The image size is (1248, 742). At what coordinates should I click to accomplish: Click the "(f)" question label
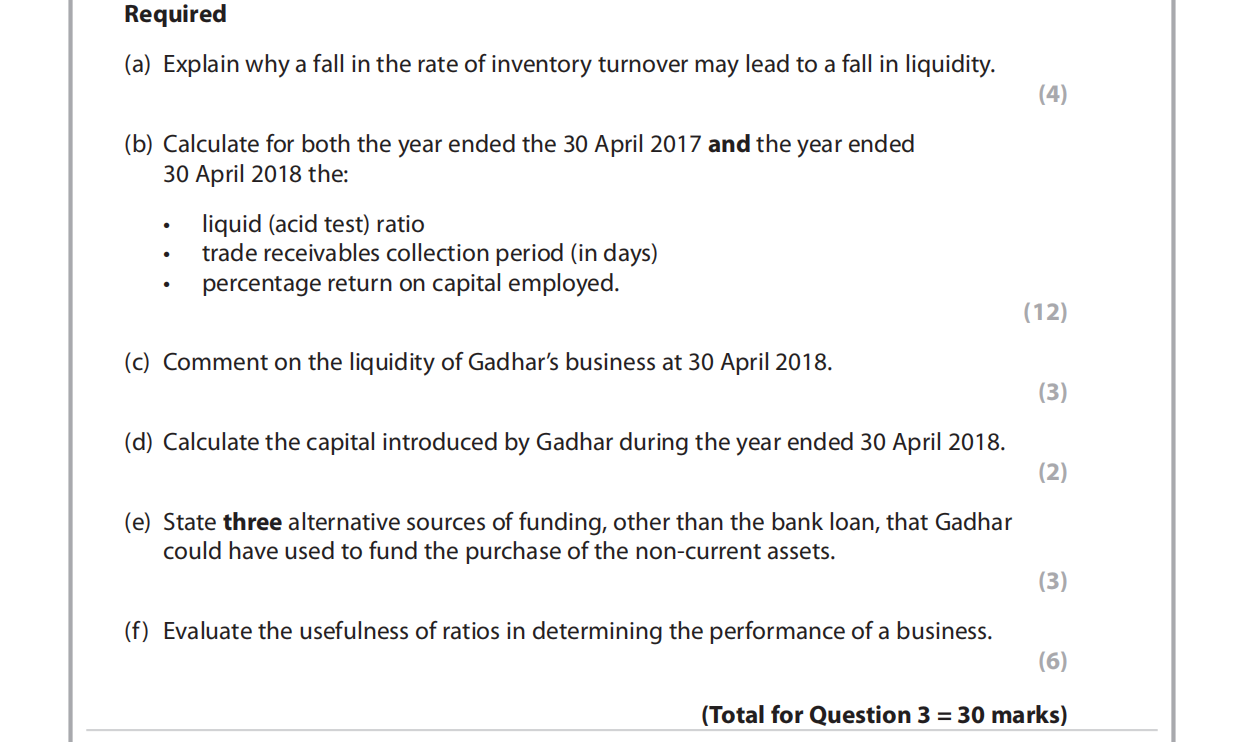pos(136,632)
